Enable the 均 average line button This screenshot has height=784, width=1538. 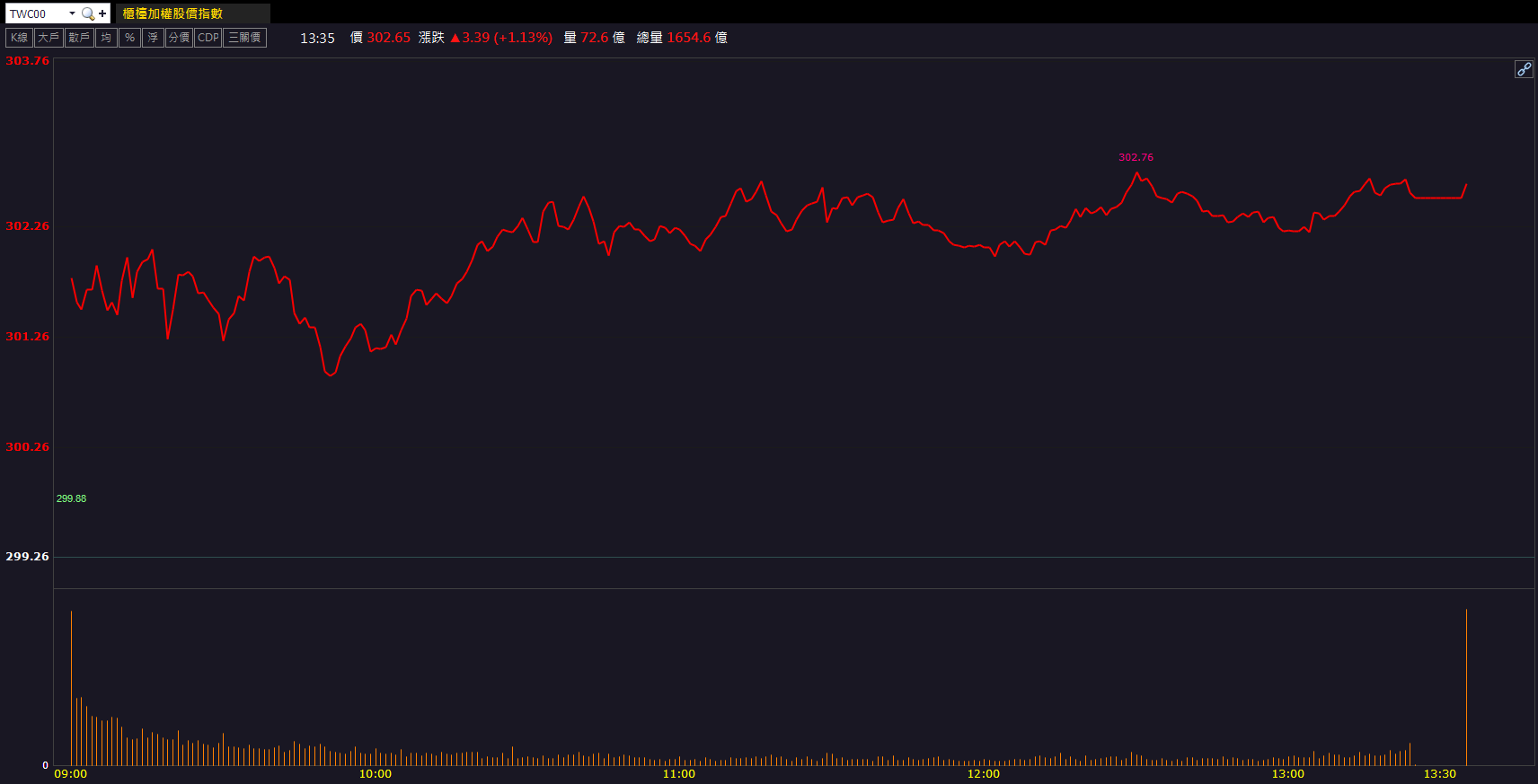pos(106,38)
